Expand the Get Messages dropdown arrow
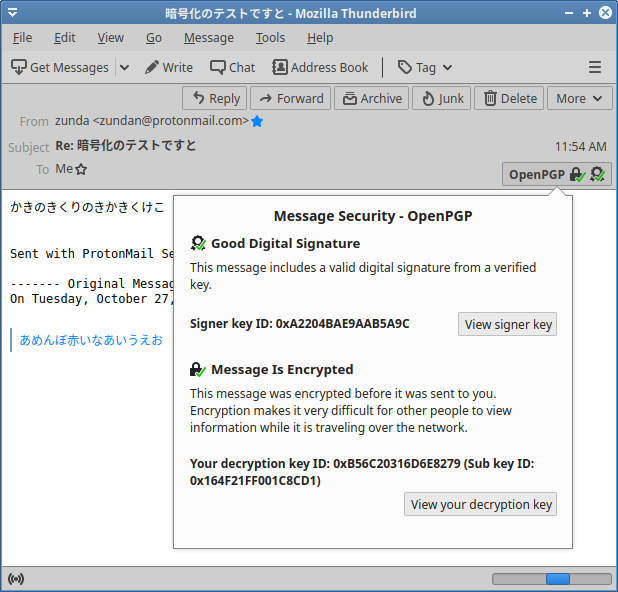 pyautogui.click(x=124, y=67)
